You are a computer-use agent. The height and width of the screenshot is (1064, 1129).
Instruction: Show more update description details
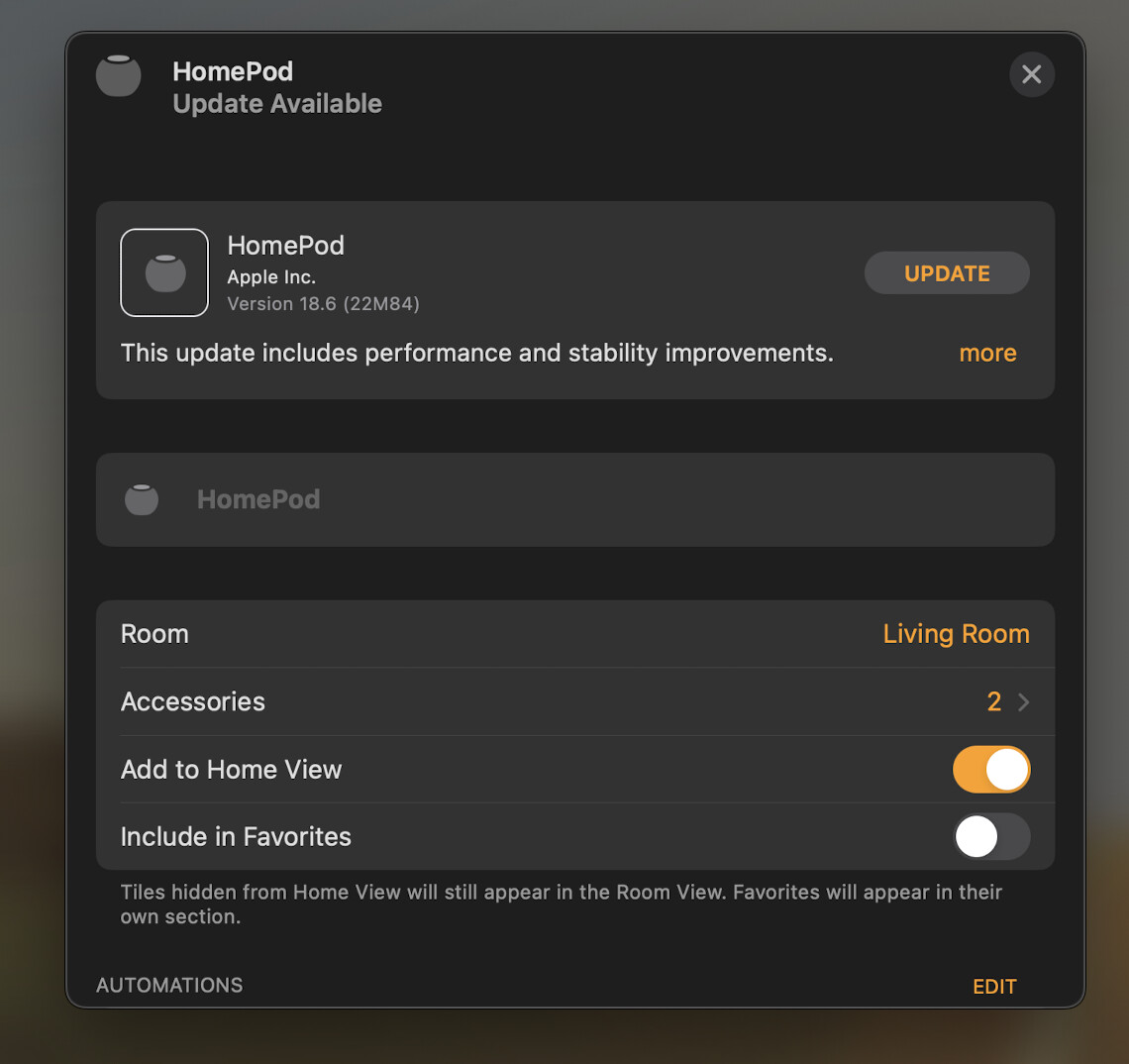click(987, 353)
